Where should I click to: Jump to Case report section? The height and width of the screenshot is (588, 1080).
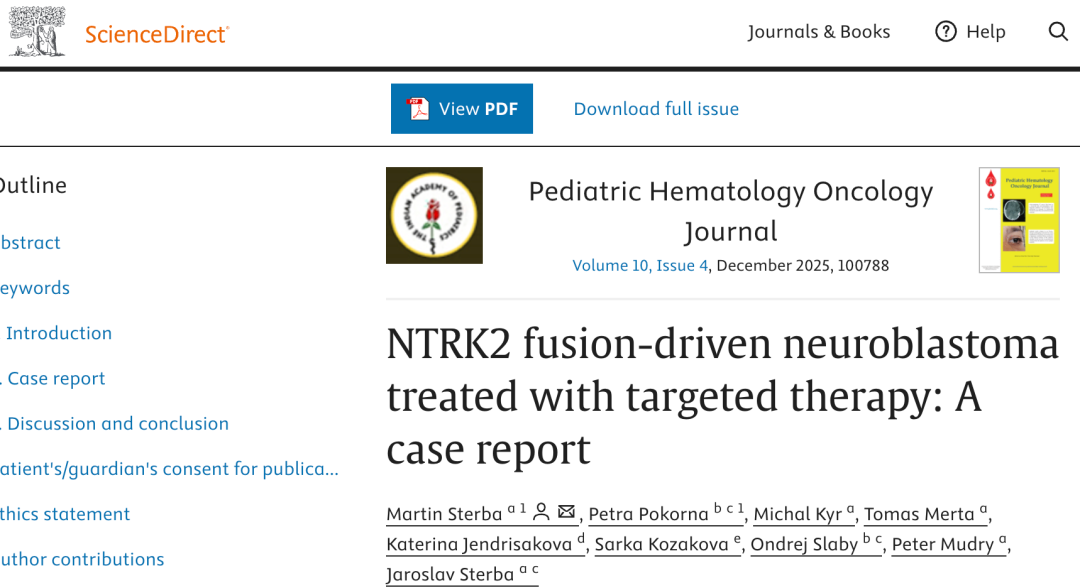(x=54, y=379)
